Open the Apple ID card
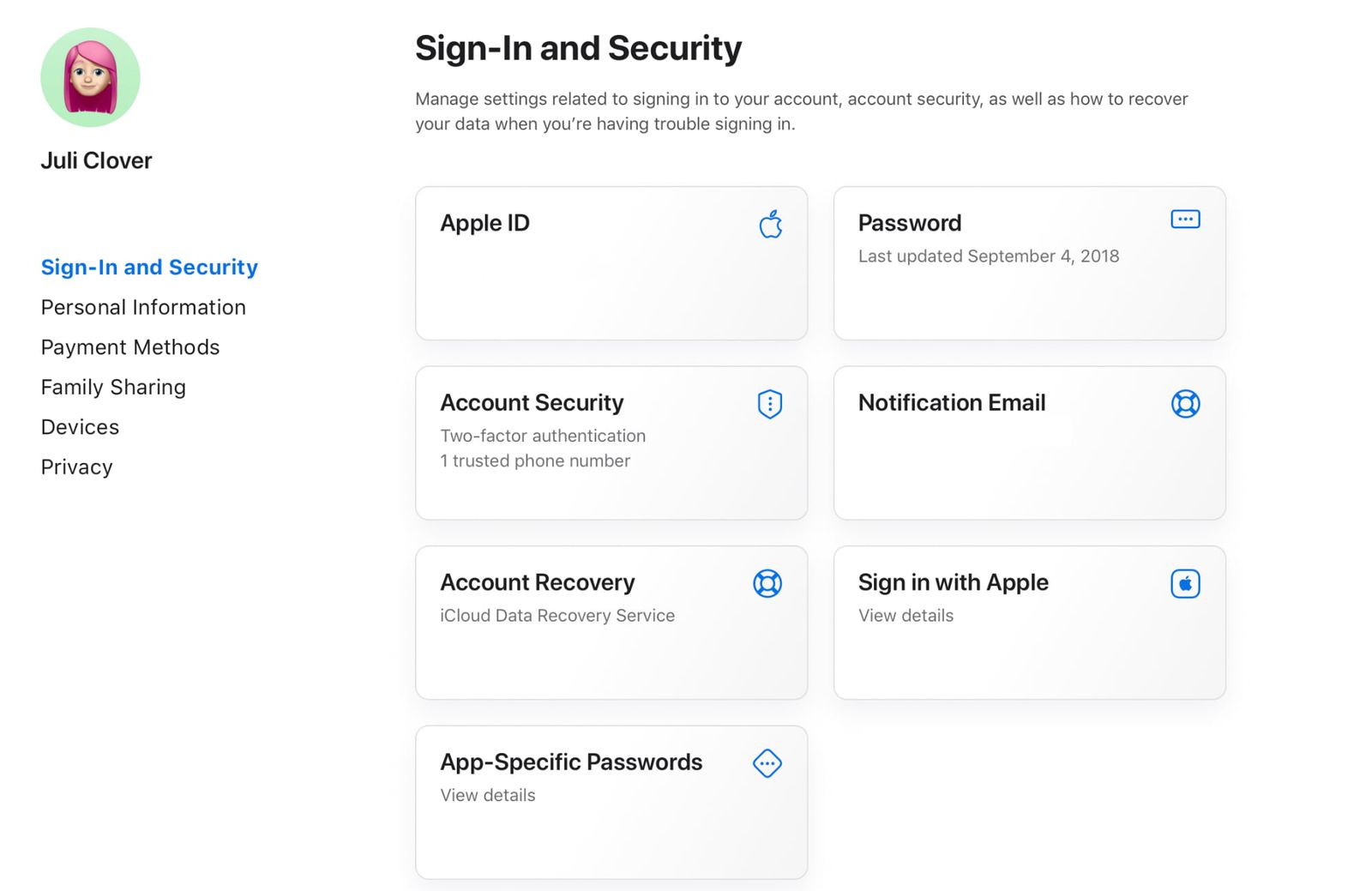 pyautogui.click(x=611, y=263)
